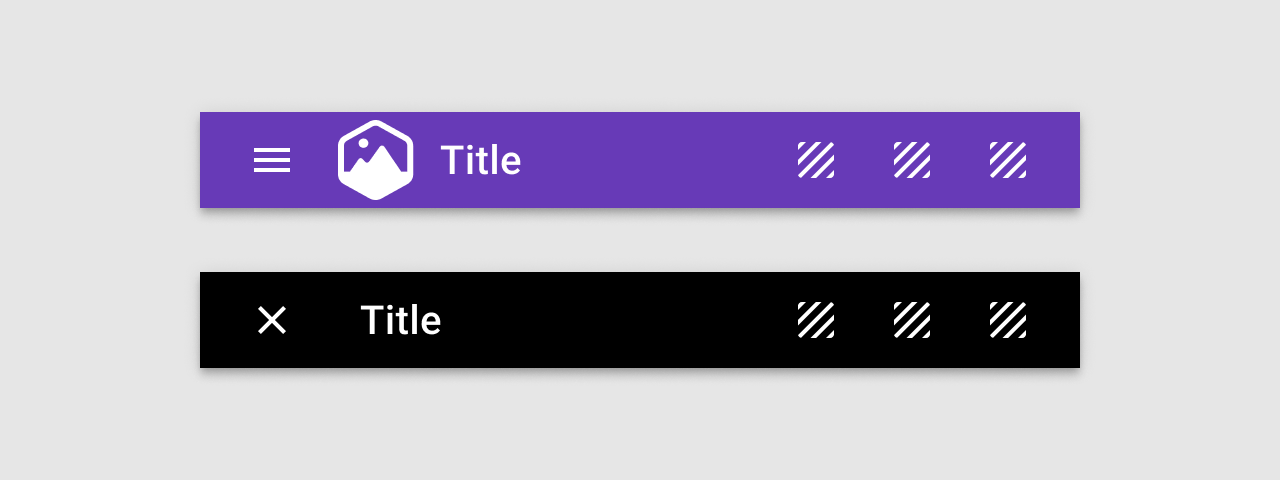Click the Title text in the purple bar

click(x=481, y=161)
